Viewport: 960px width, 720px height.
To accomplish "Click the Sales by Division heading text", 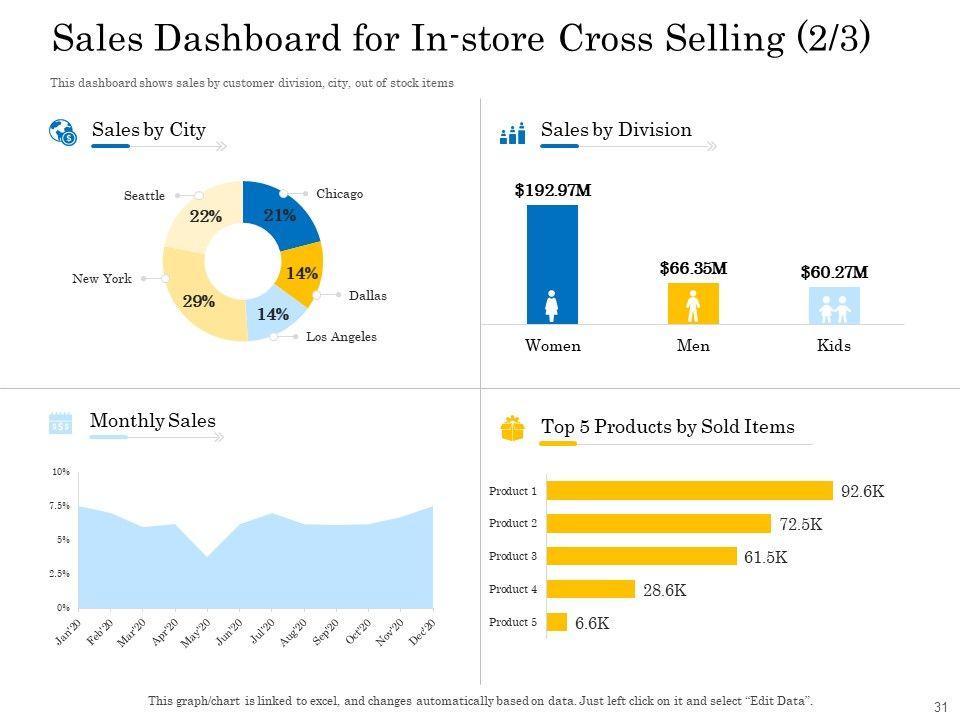I will pos(616,130).
